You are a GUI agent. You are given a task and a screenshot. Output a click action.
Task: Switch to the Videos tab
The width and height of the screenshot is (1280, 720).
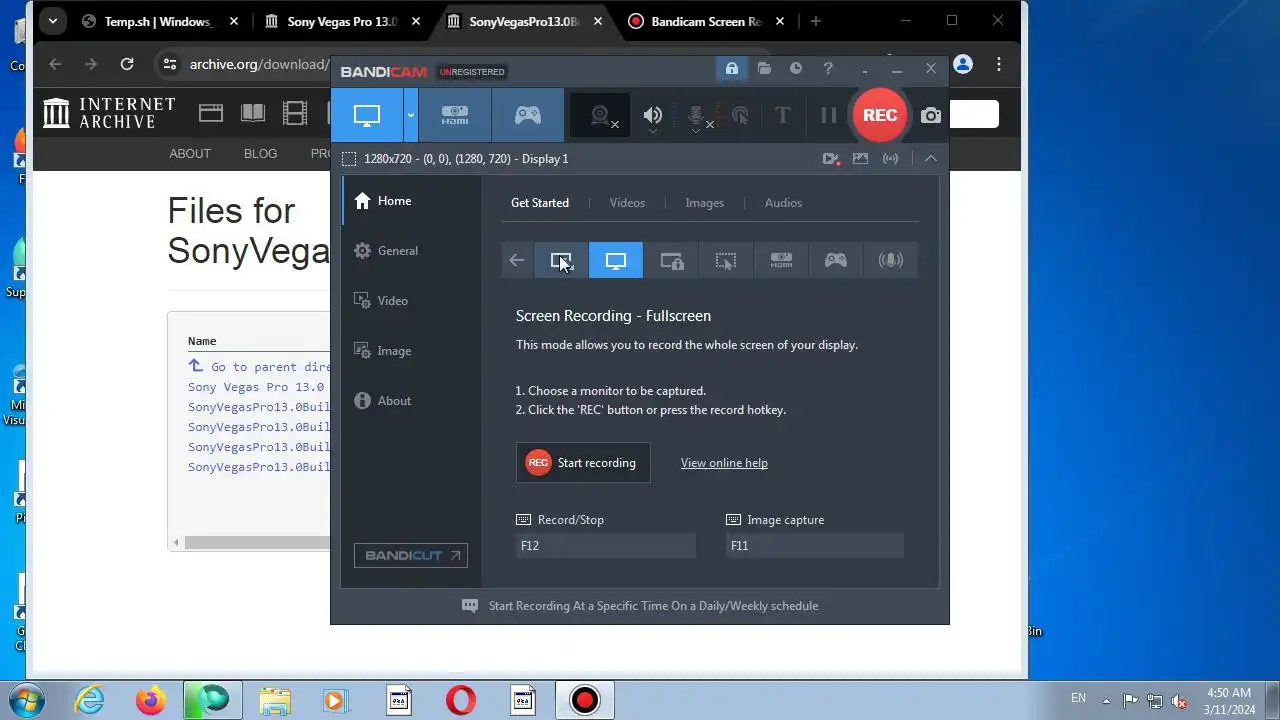pyautogui.click(x=627, y=203)
